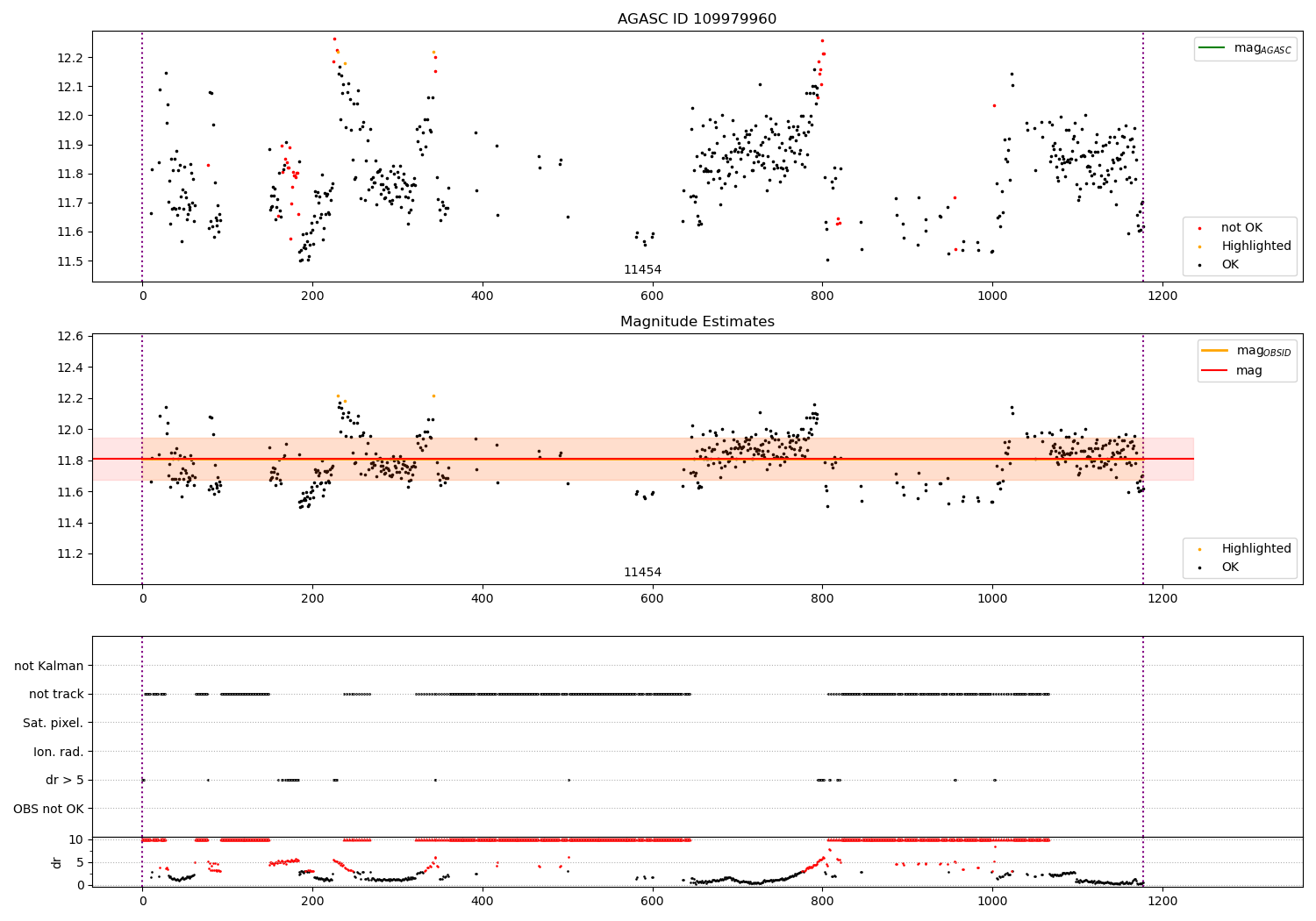Click the '10' y-tick label in the dr panel

(x=76, y=839)
